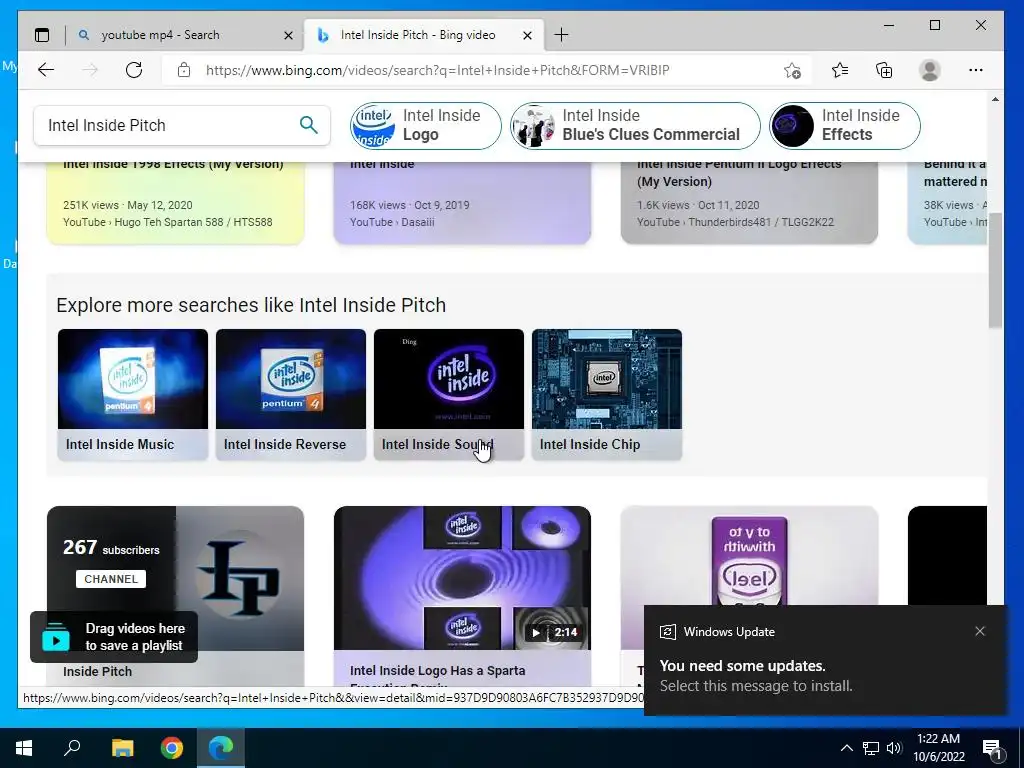Screen dimensions: 1024x768
Task: Click the 251K views May 12, 2020 text
Action: coord(128,205)
